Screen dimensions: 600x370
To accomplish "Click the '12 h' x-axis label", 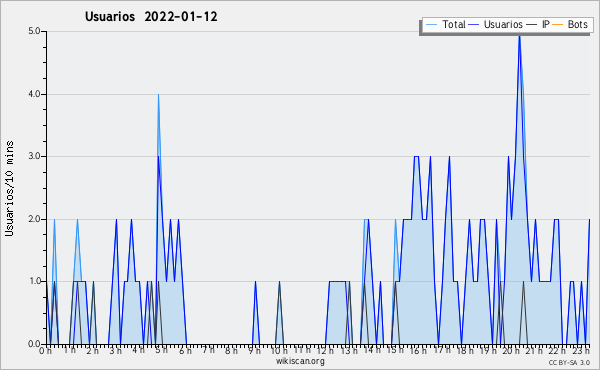I will click(325, 350).
